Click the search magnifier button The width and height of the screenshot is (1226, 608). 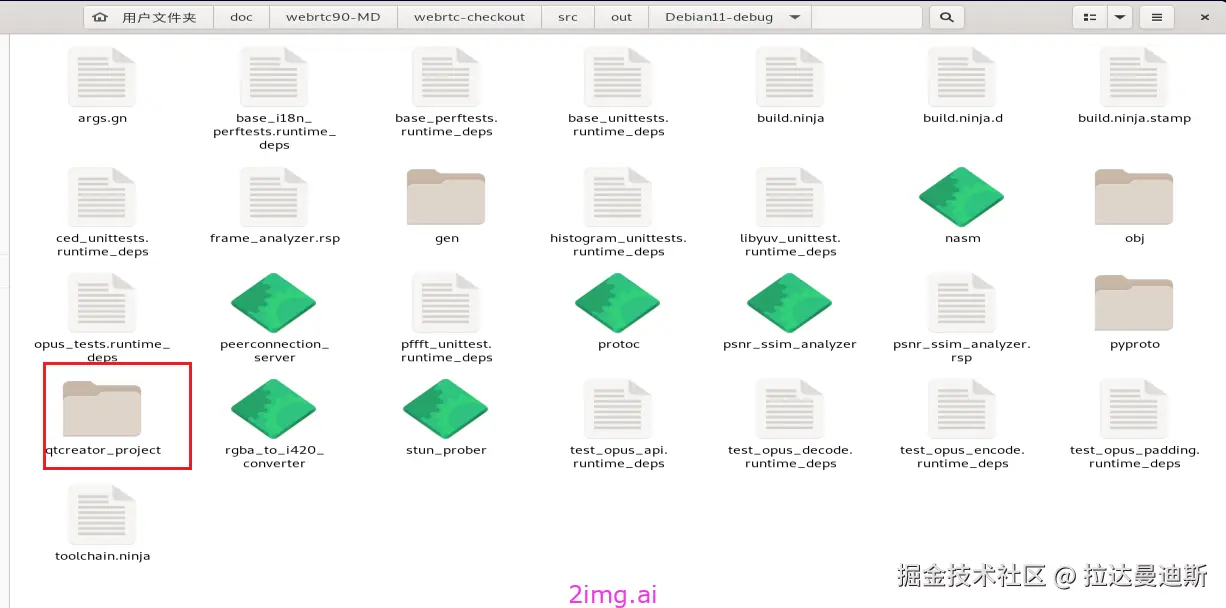click(x=946, y=17)
